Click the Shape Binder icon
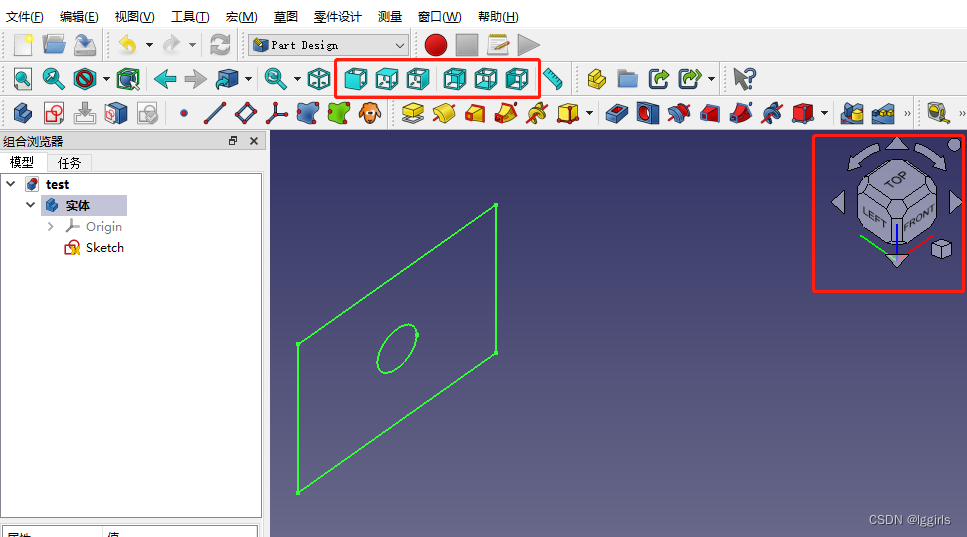This screenshot has height=537, width=967. [x=308, y=113]
